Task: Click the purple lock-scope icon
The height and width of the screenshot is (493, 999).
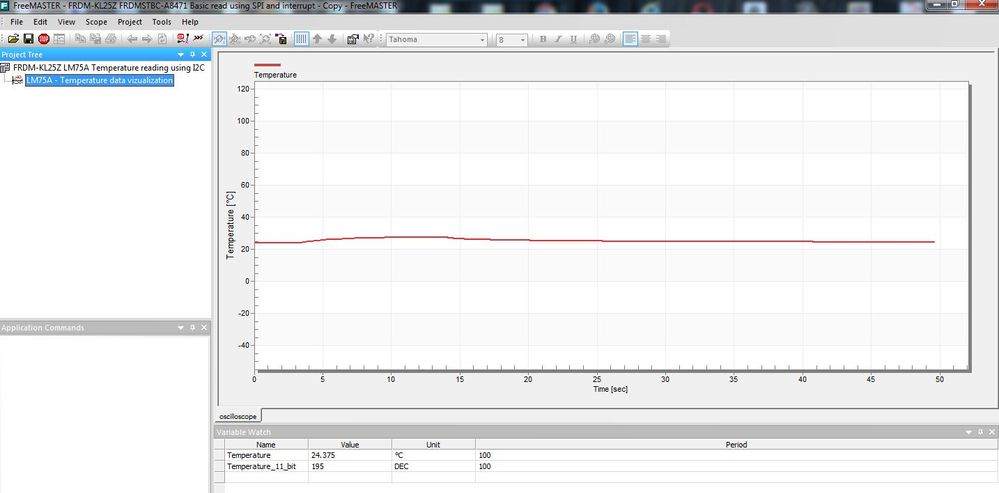Action: pos(282,39)
